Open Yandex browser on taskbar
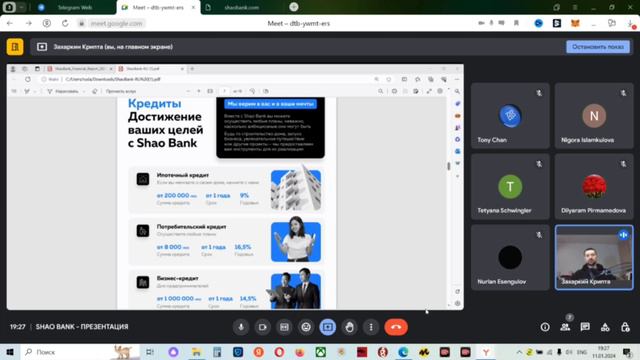The width and height of the screenshot is (640, 360). pos(486,352)
